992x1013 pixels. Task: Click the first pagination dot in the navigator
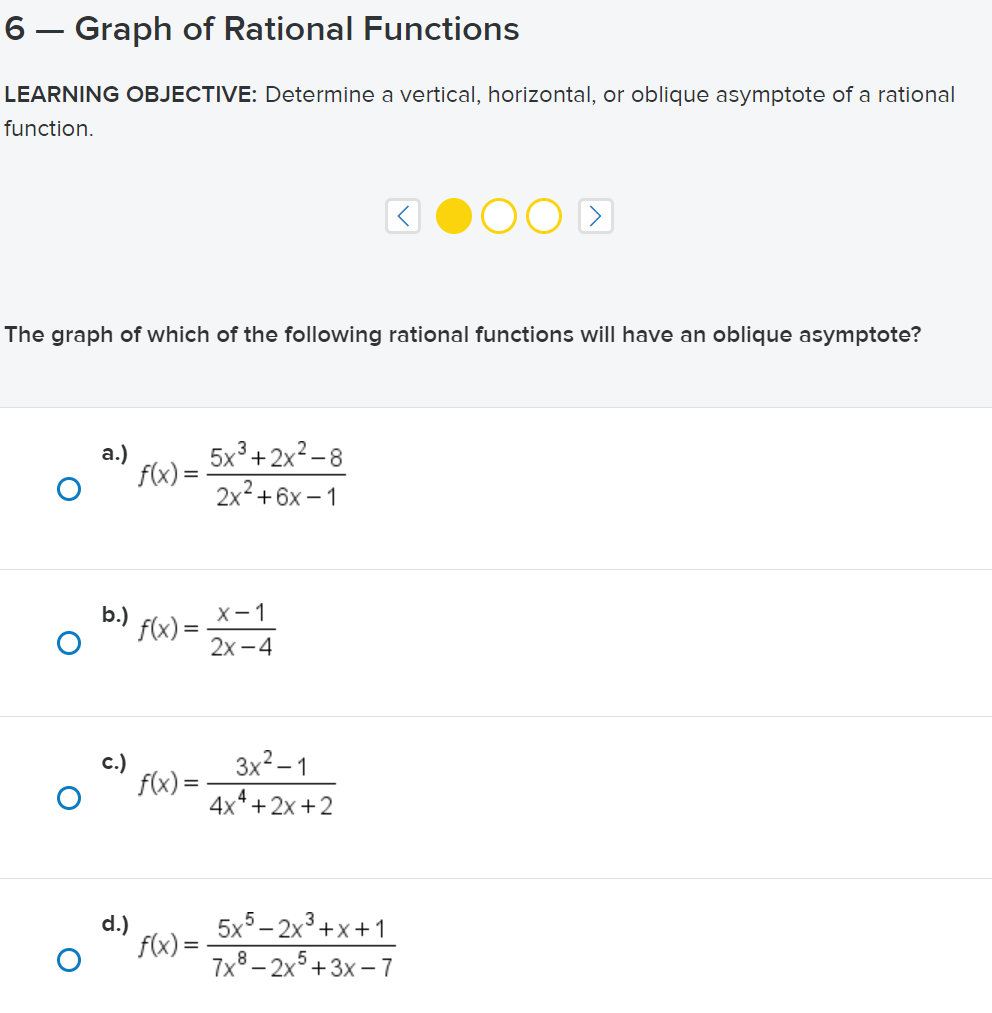click(453, 215)
